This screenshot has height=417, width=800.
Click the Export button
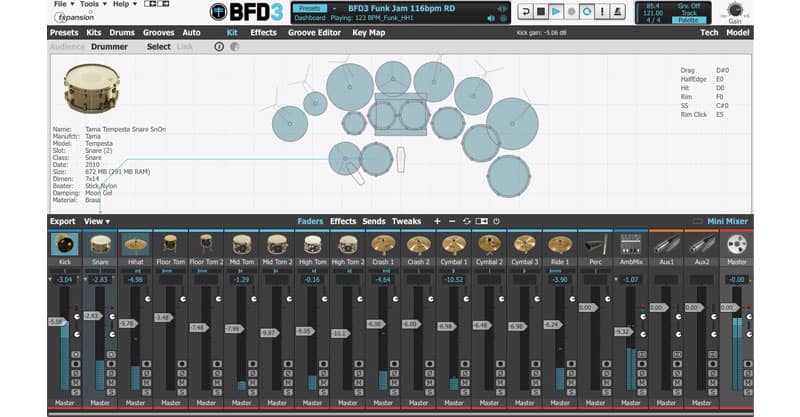pyautogui.click(x=62, y=221)
